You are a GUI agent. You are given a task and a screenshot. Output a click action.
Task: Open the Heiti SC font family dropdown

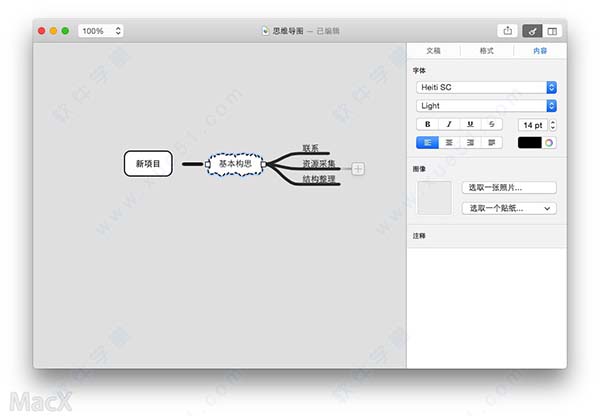(x=486, y=87)
